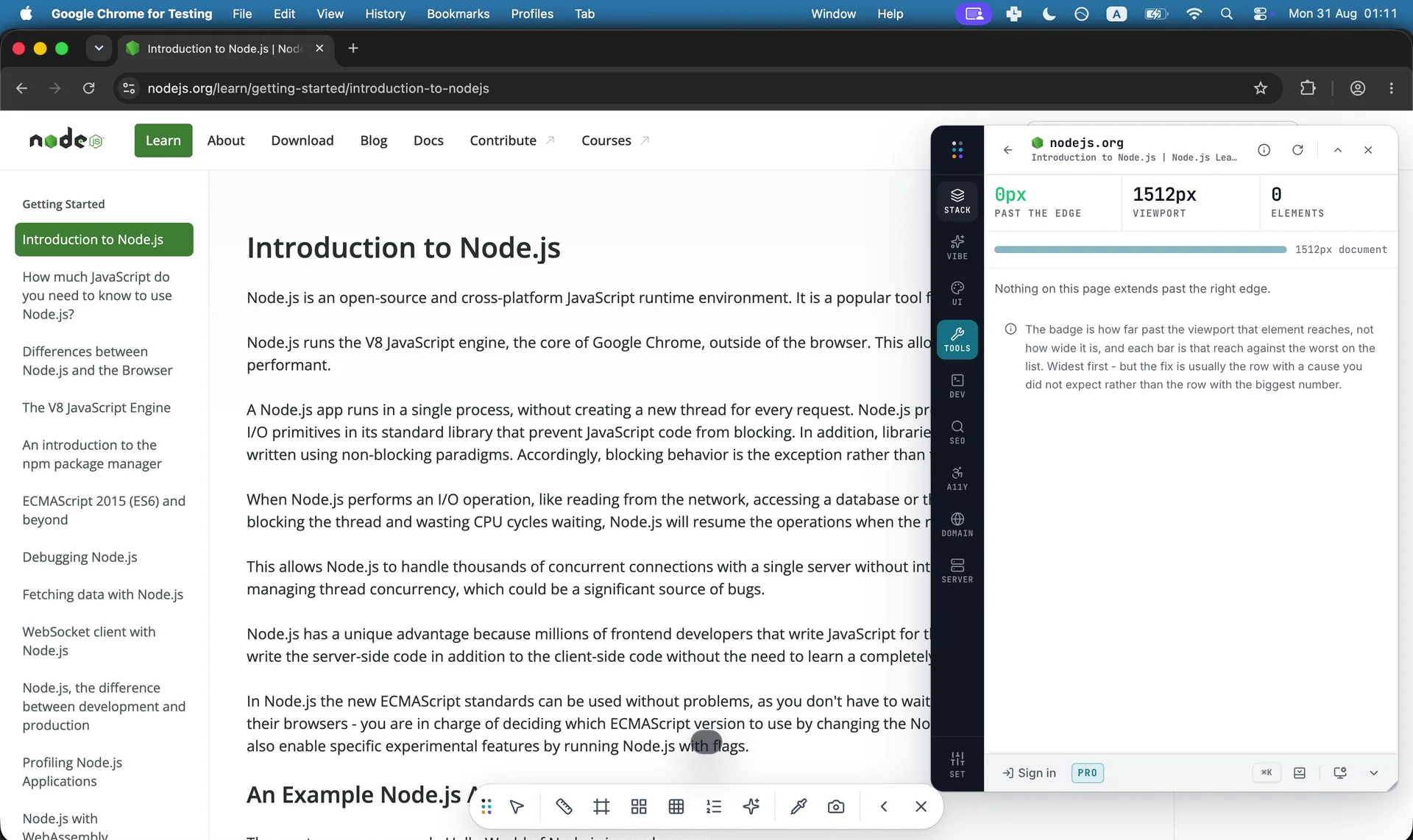1413x840 pixels.
Task: Select the Introduction to Node.js browser tab
Action: [224, 49]
